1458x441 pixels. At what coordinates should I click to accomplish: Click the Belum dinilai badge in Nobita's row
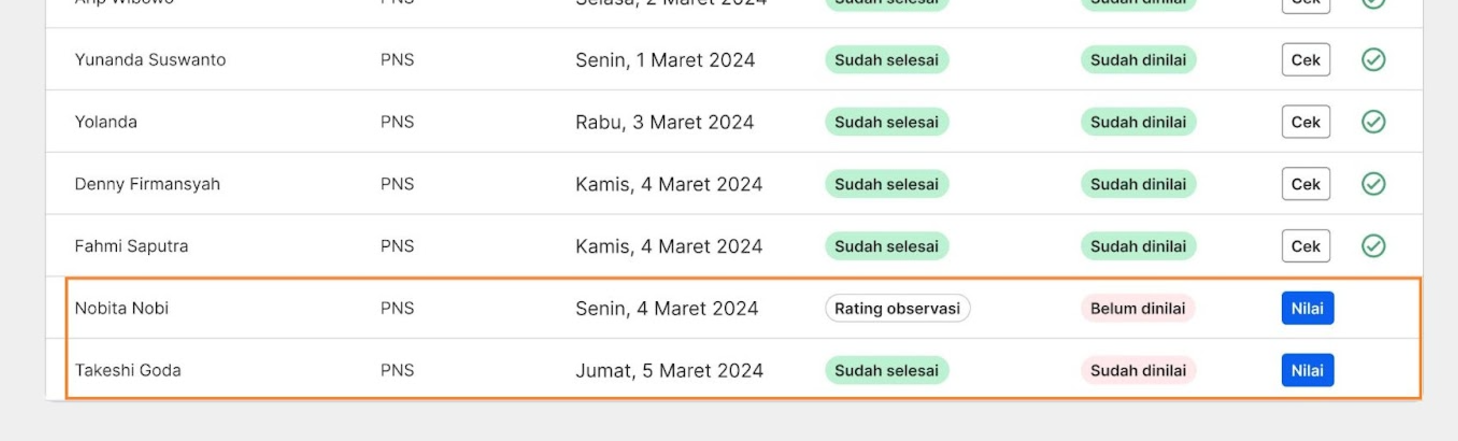tap(1137, 308)
